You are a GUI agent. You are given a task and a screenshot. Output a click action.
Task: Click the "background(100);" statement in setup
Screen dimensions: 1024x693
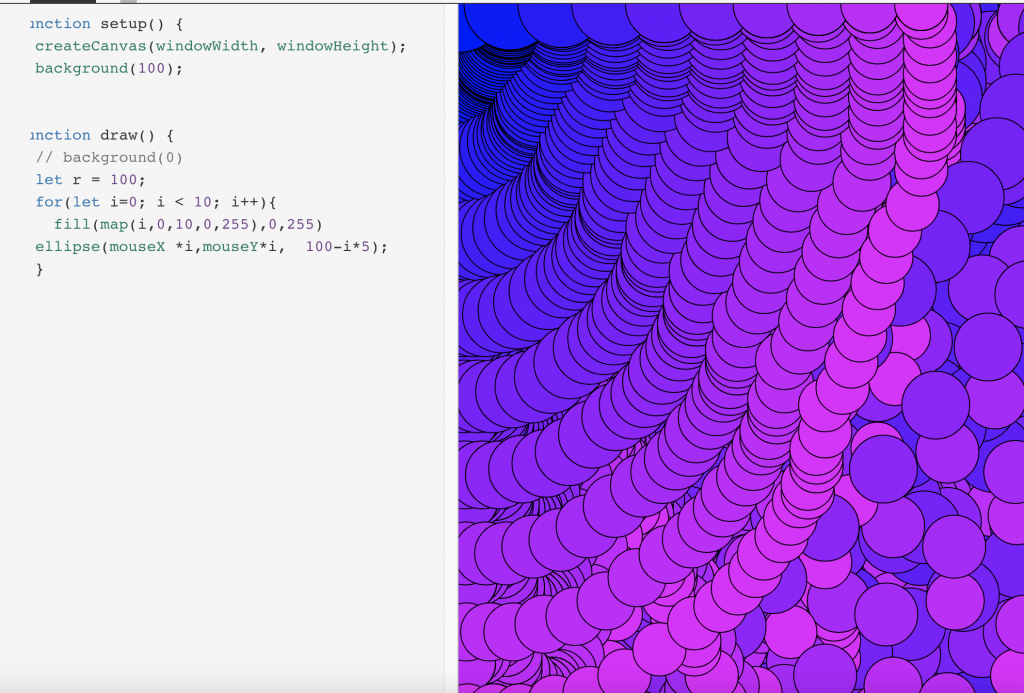[x=109, y=69]
